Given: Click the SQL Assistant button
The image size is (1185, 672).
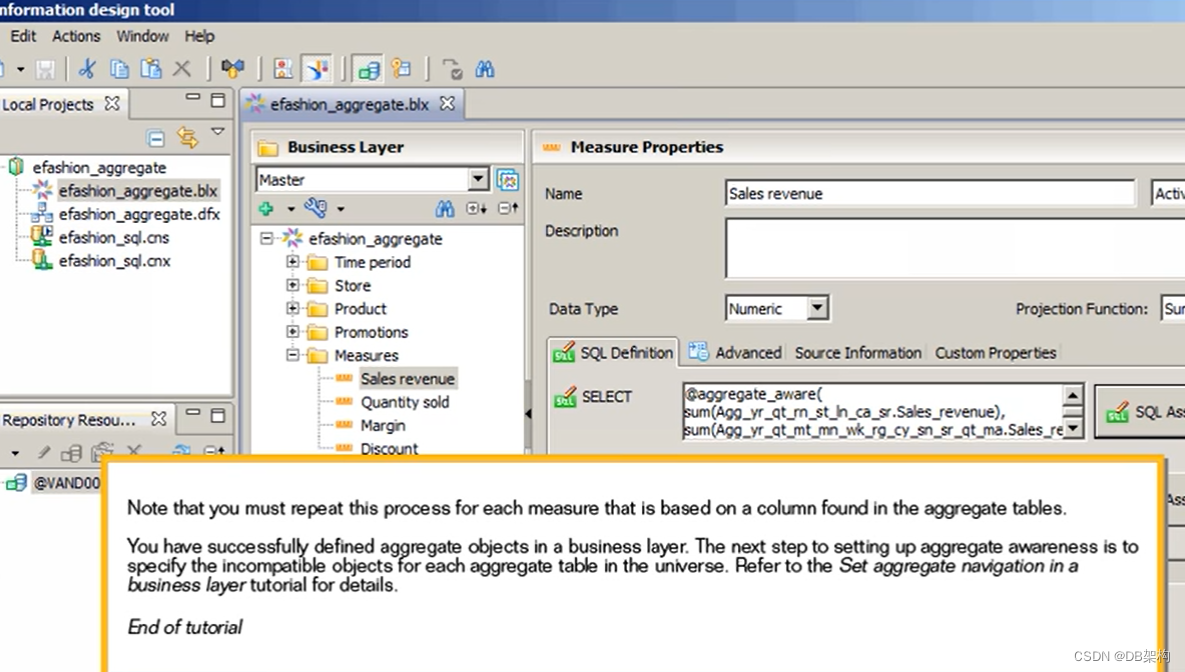Looking at the screenshot, I should coord(1142,412).
